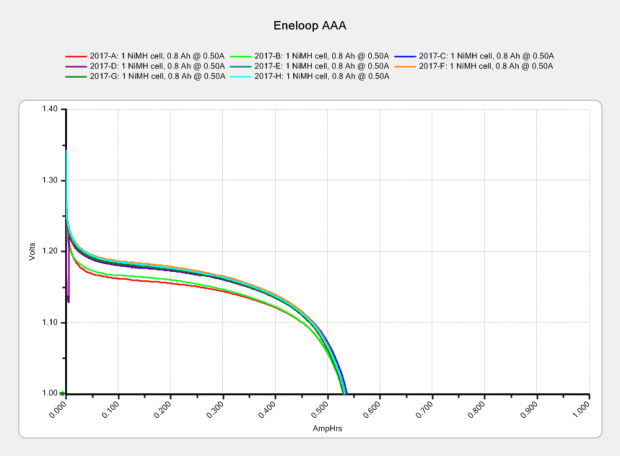Click the orange 2017-F legend line swatch

pos(405,66)
